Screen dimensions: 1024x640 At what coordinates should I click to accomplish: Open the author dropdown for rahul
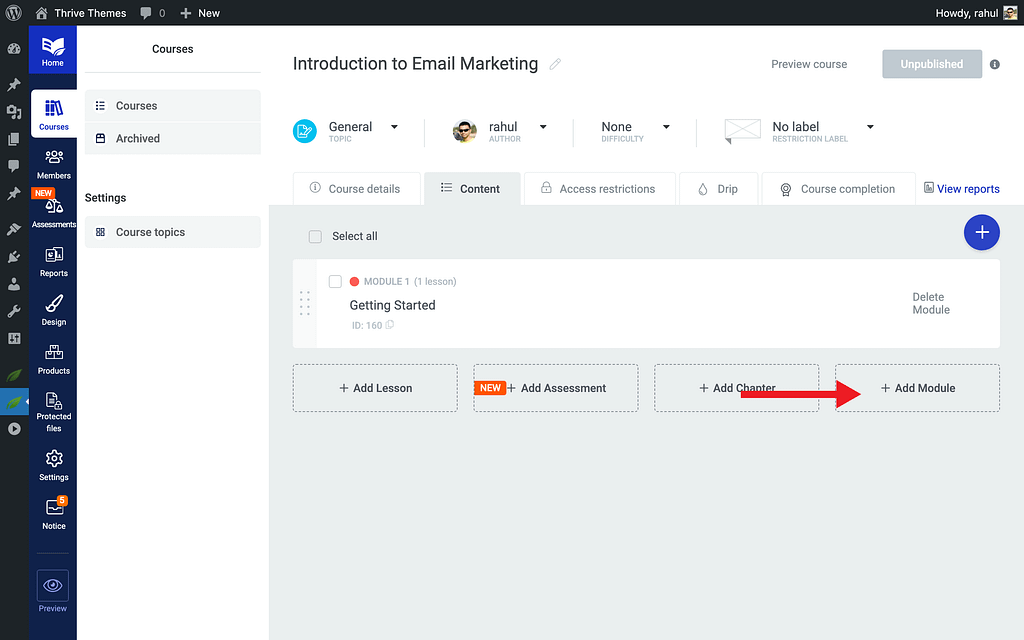click(543, 127)
